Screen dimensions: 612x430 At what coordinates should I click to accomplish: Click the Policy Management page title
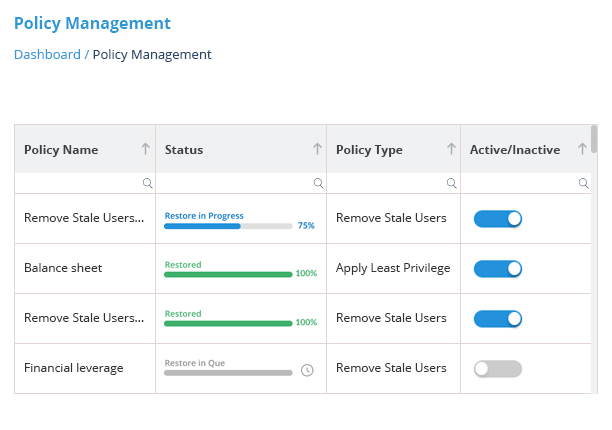click(92, 23)
